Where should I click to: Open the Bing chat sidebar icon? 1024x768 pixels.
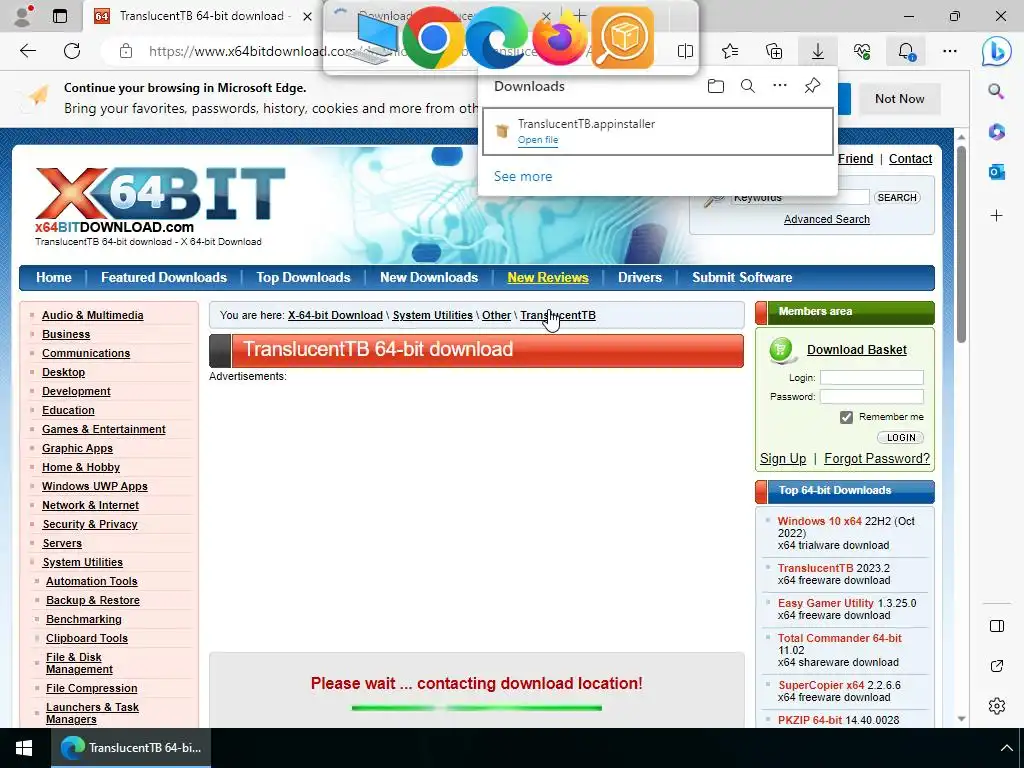(x=997, y=51)
